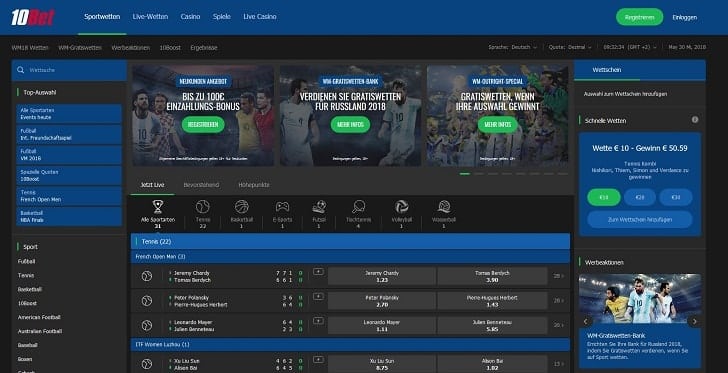Expand more markets for Xu Liu Sun match

coord(559,364)
